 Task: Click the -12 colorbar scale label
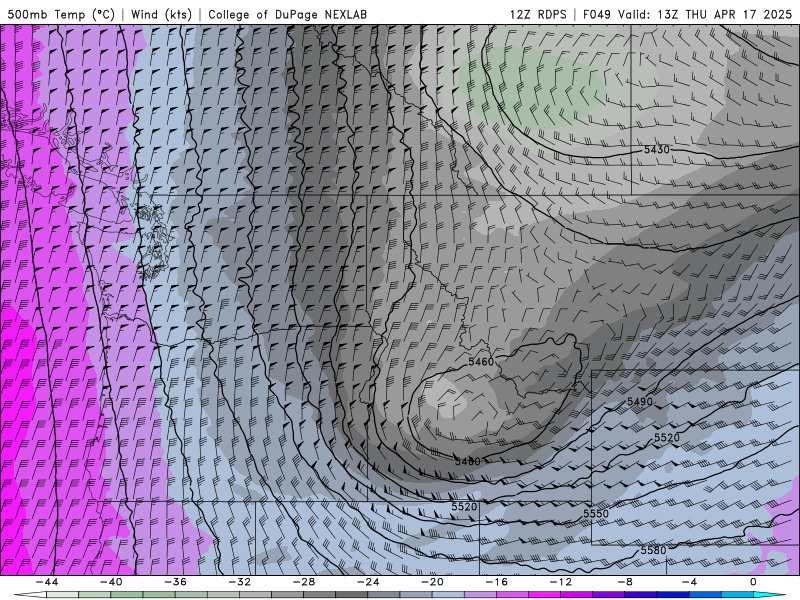561,582
